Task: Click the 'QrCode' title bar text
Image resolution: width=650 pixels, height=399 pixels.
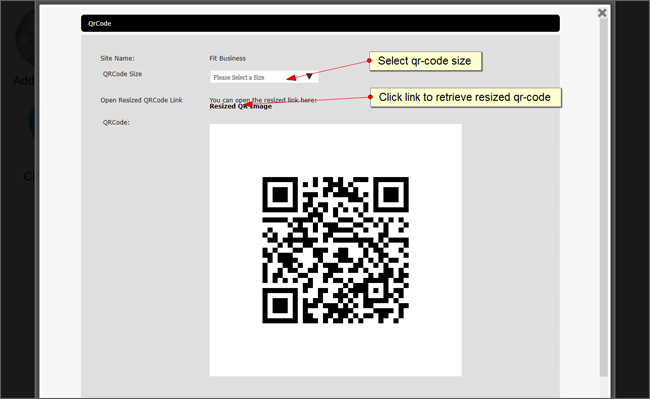Action: click(x=99, y=24)
